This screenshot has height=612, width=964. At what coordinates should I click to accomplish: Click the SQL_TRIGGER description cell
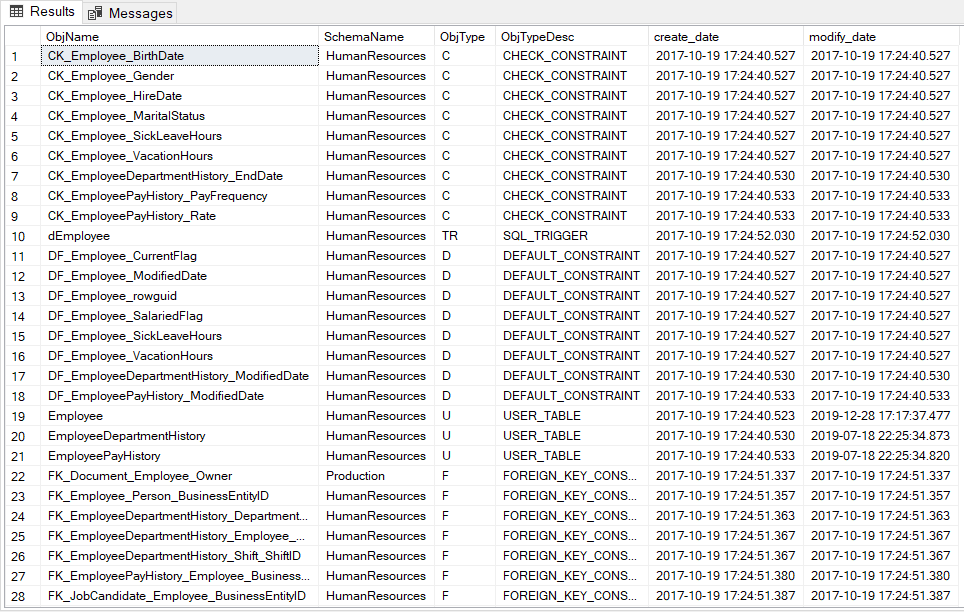[572, 236]
